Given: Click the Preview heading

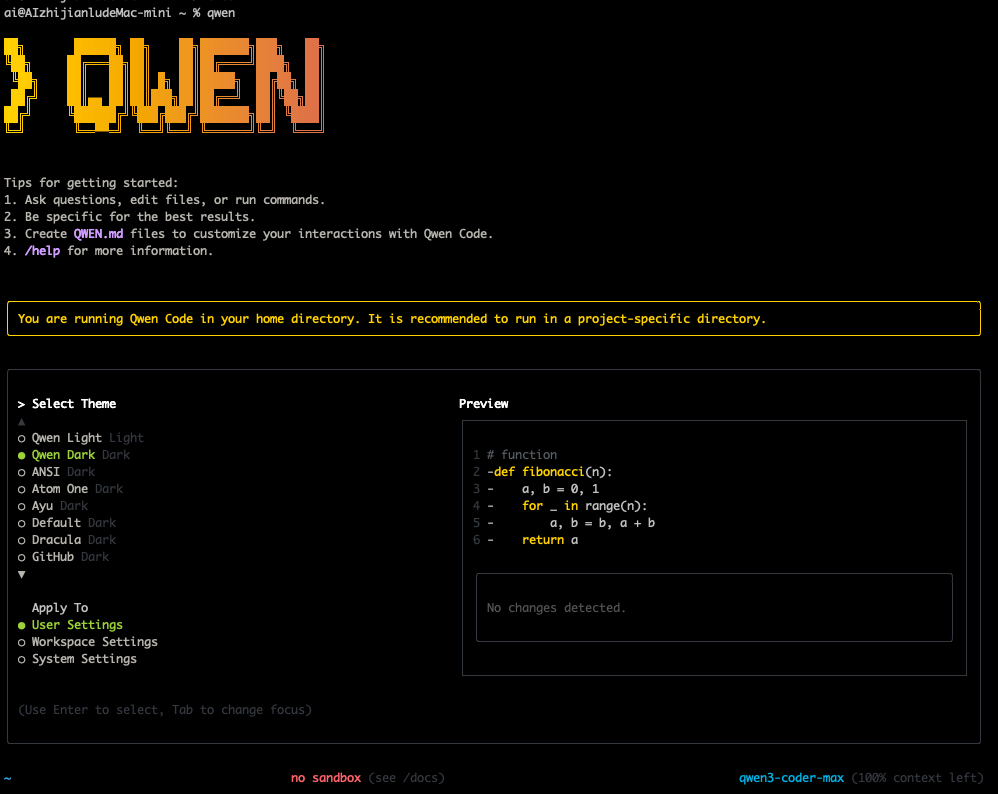Looking at the screenshot, I should [x=484, y=404].
